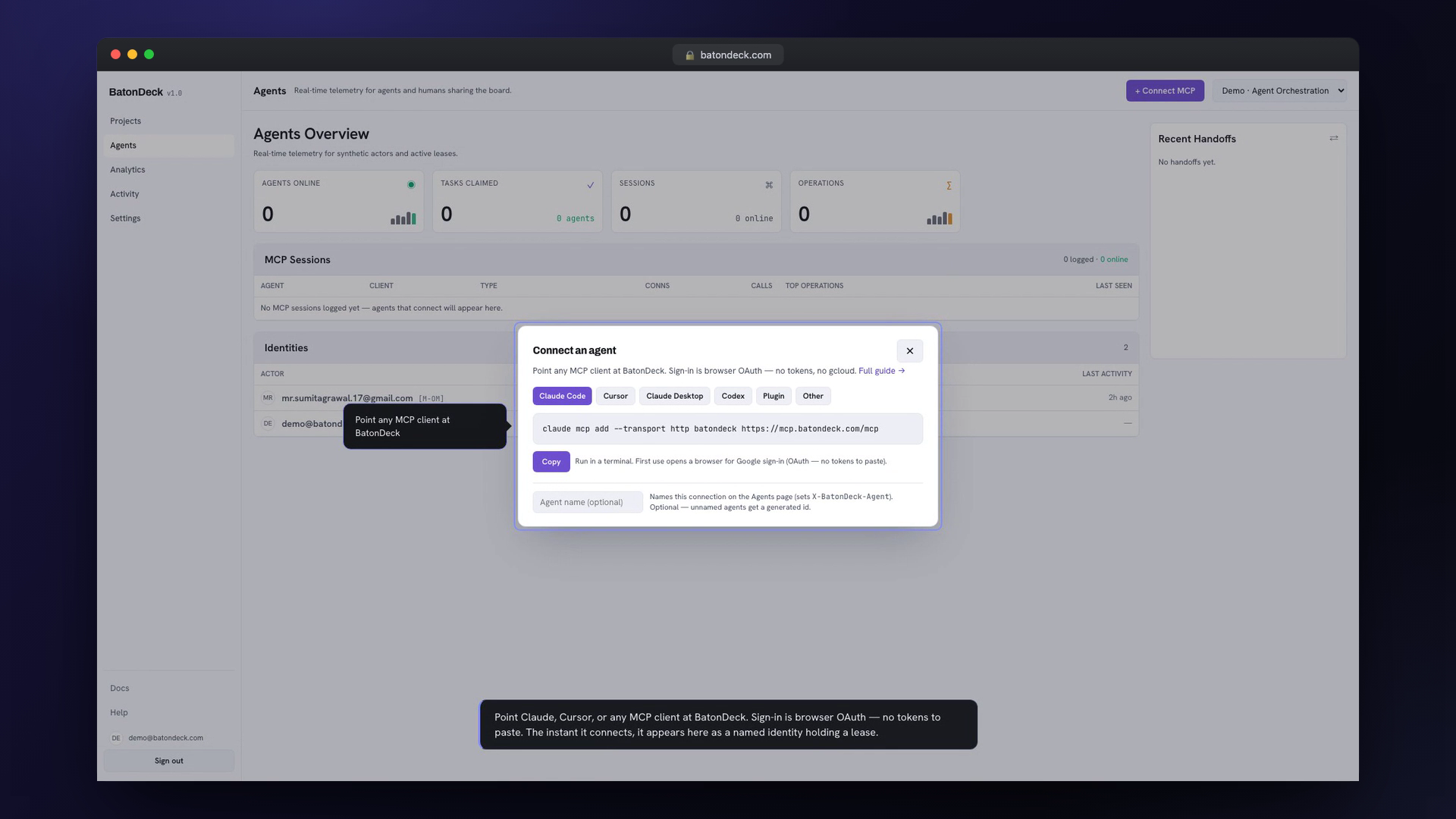
Task: Click the TYPE column header
Action: click(488, 286)
